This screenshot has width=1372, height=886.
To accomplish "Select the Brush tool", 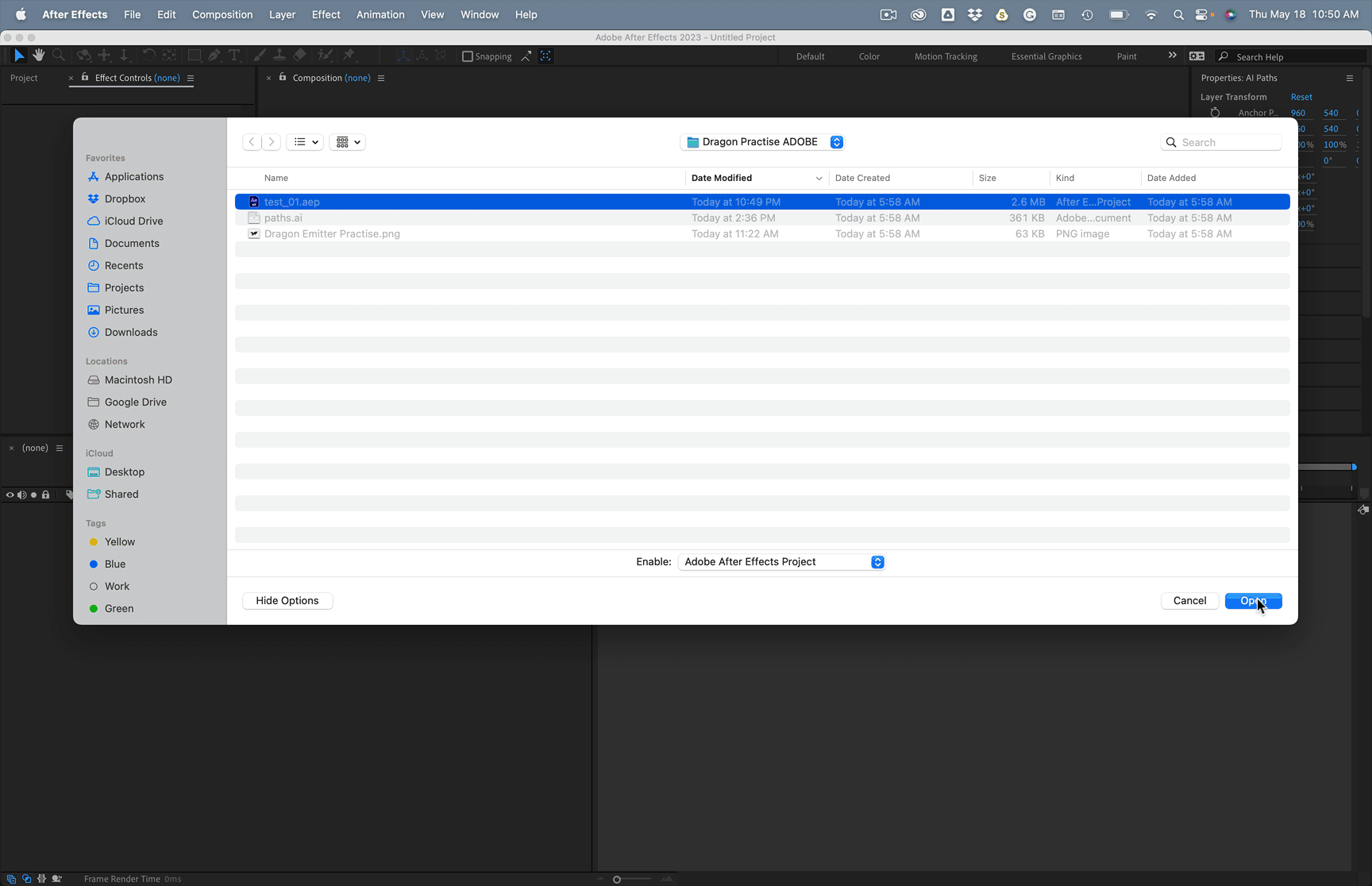I will pos(260,56).
